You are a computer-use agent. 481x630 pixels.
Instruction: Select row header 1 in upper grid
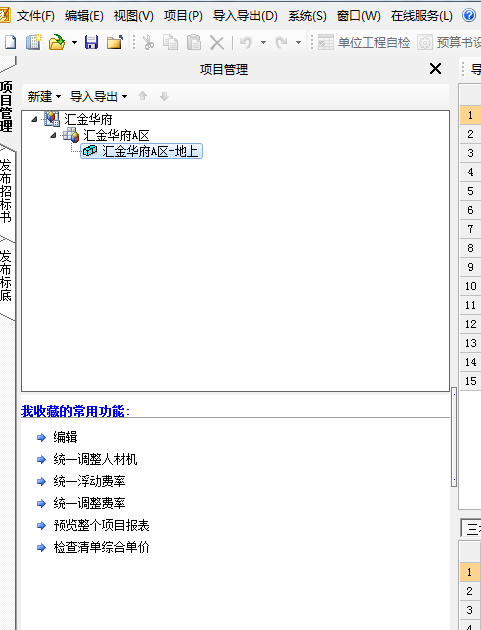tap(470, 115)
